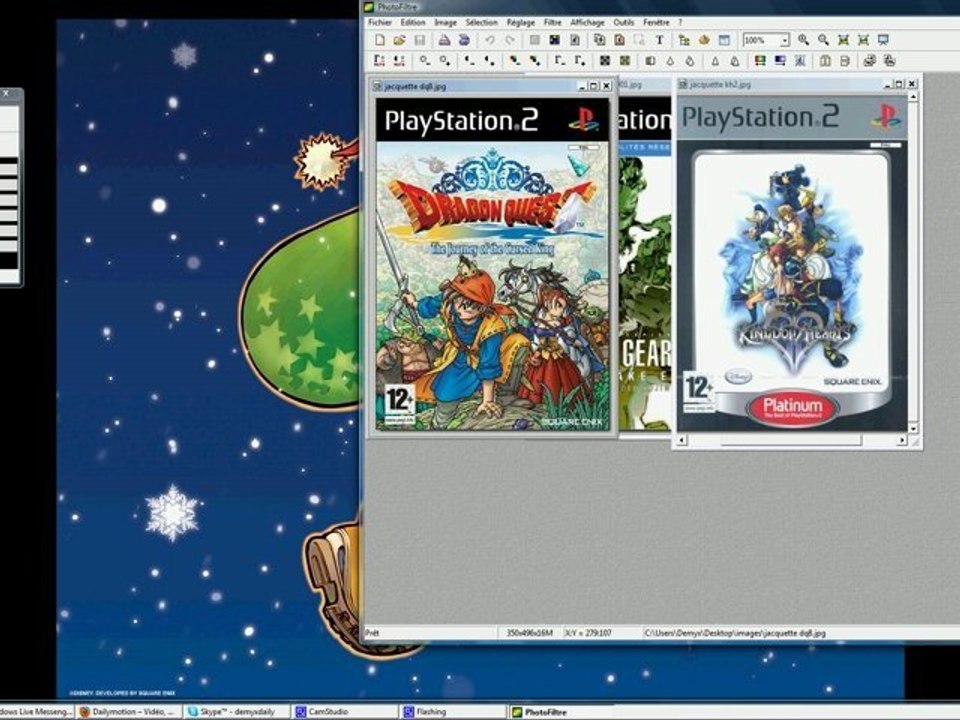Import from scanner (Twain) icon
The width and height of the screenshot is (960, 720).
pos(465,40)
